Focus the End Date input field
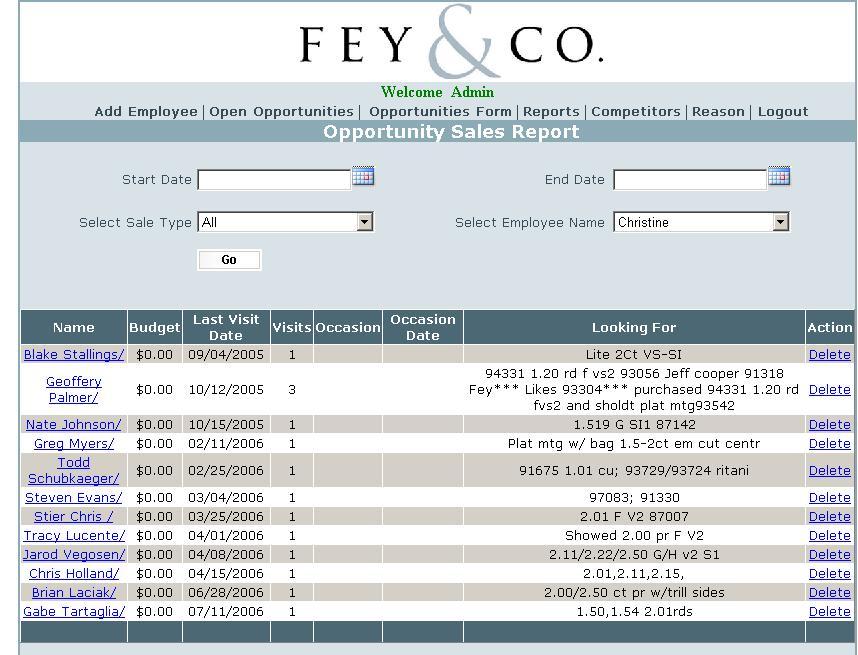This screenshot has height=655, width=858. click(689, 179)
